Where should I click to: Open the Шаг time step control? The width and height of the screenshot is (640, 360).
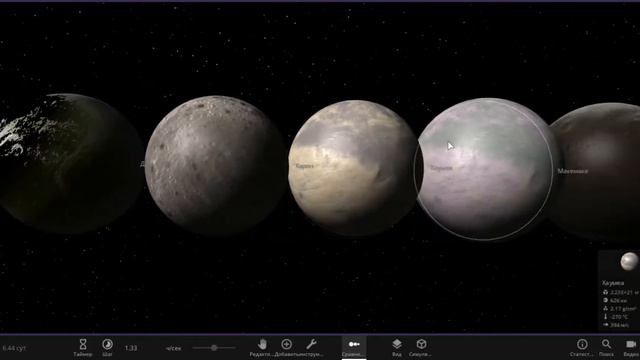point(107,348)
